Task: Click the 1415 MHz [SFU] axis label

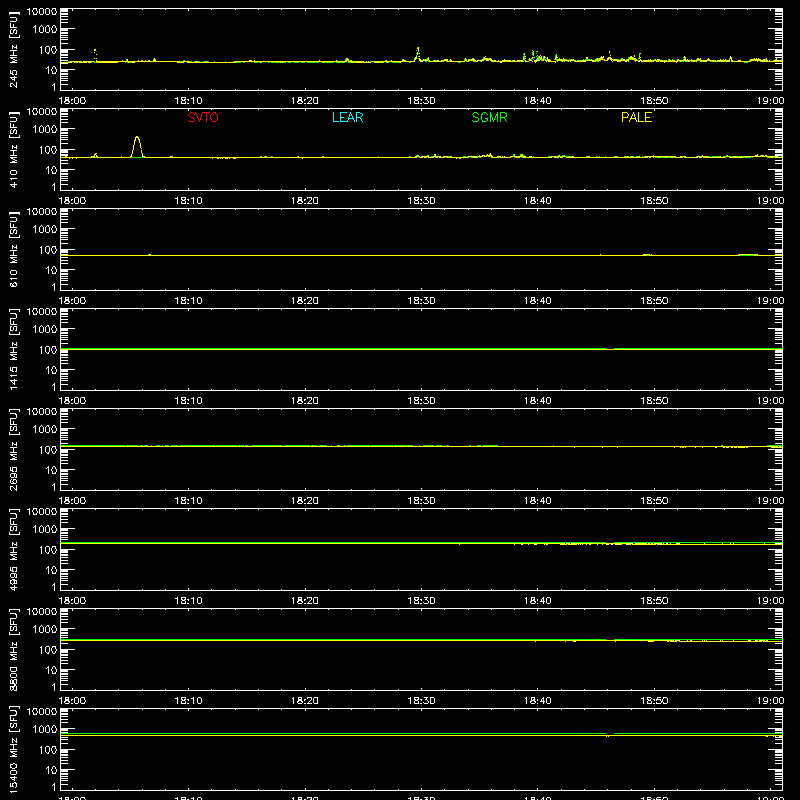Action: tap(13, 349)
